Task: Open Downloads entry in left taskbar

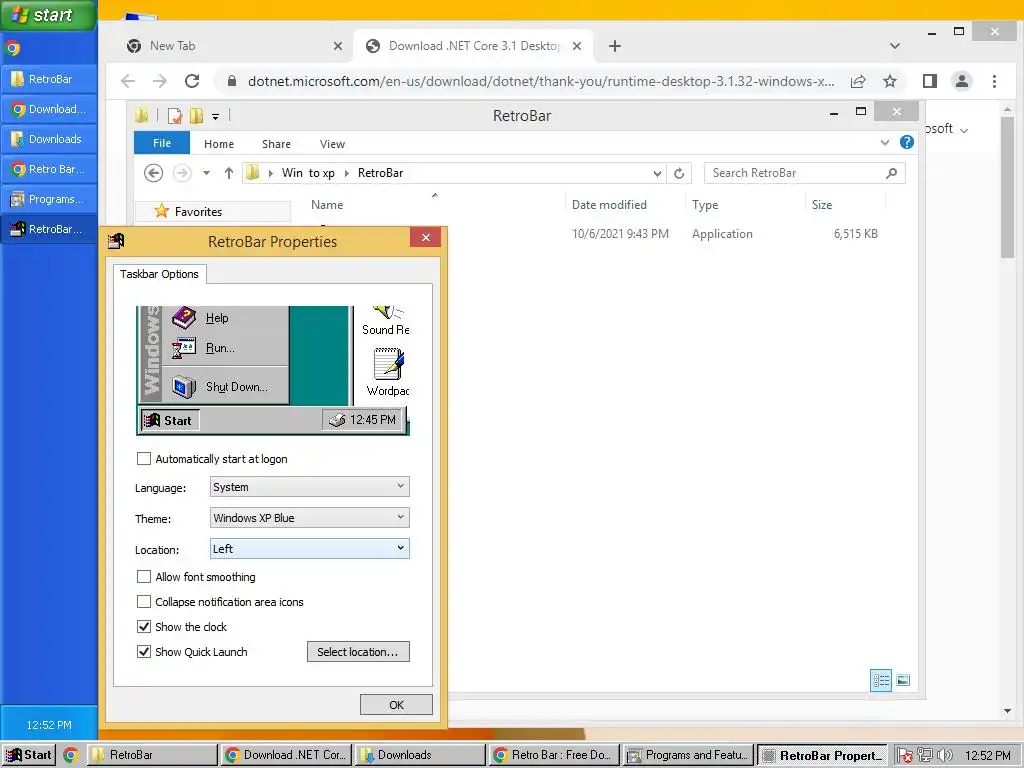Action: tap(49, 139)
